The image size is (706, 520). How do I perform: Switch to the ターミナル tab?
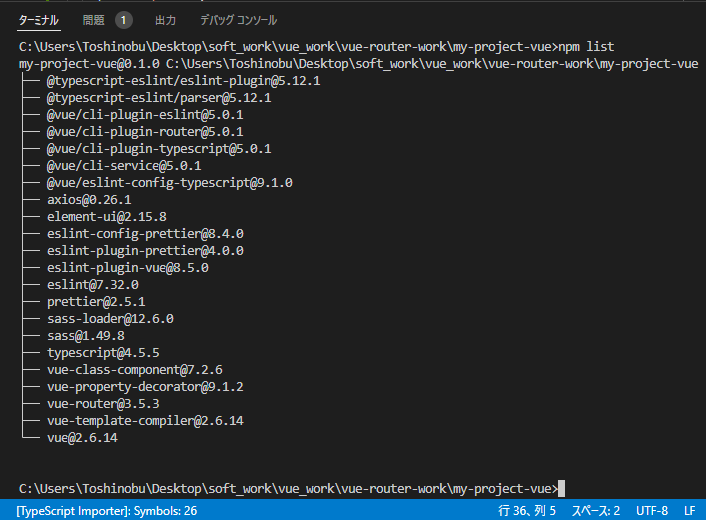point(39,20)
